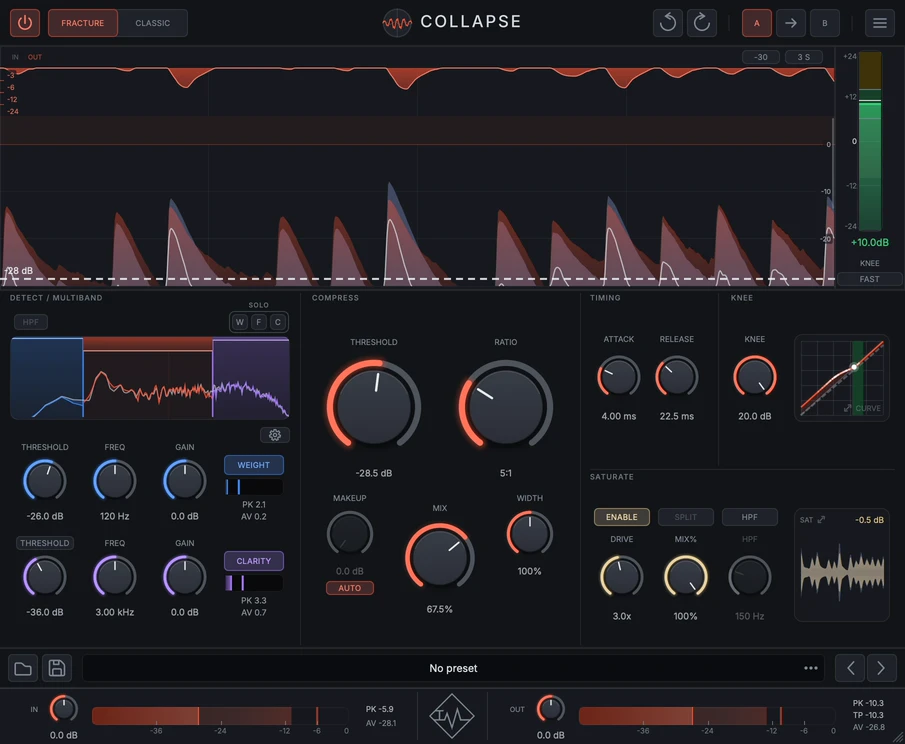Save preset with the floppy disk icon

pyautogui.click(x=57, y=668)
